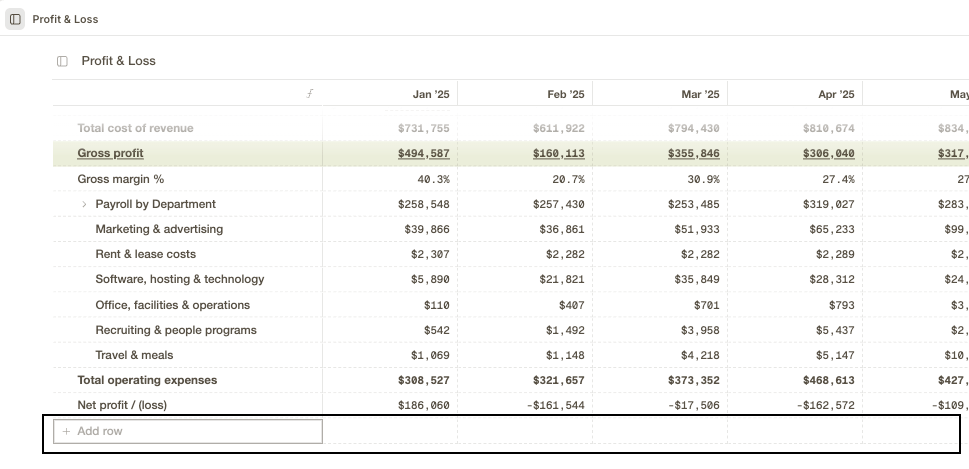
Task: Select the Feb '25 column header
Action: pos(565,95)
